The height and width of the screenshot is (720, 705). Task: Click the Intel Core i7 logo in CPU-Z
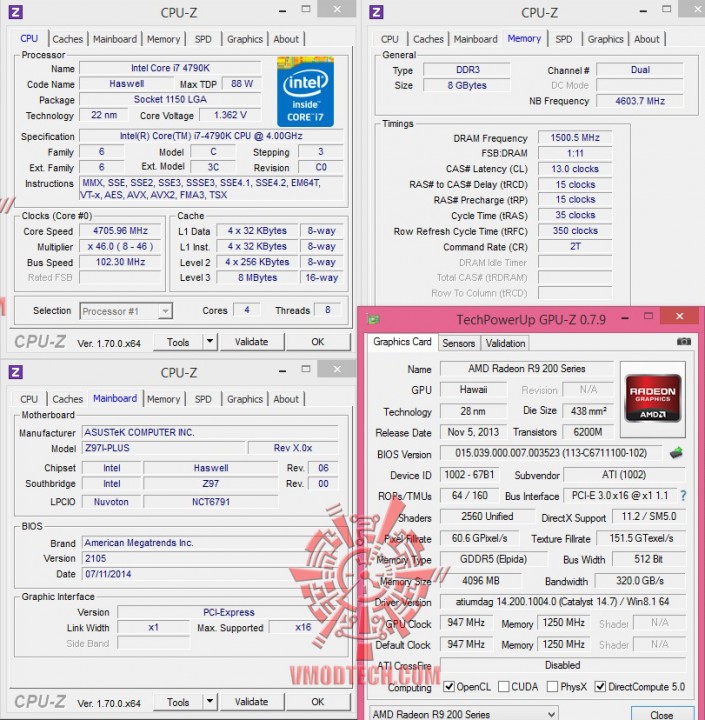[305, 91]
